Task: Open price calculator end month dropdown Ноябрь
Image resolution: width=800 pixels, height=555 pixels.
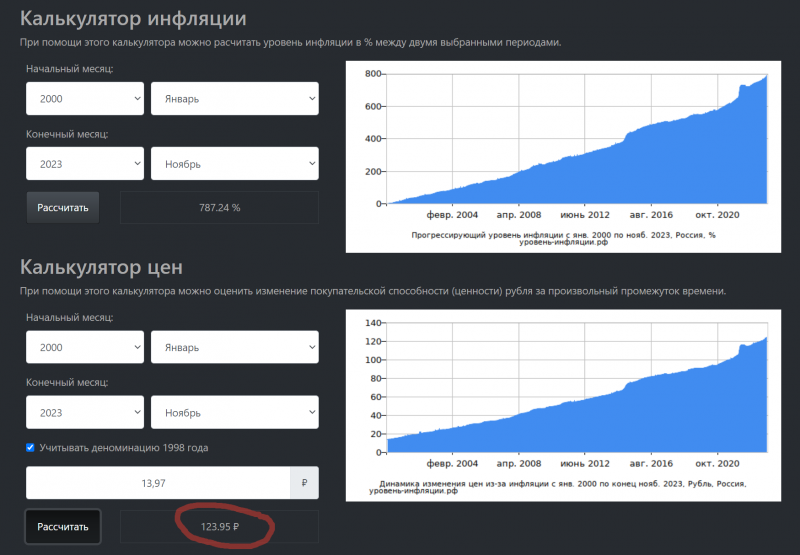Action: (235, 412)
